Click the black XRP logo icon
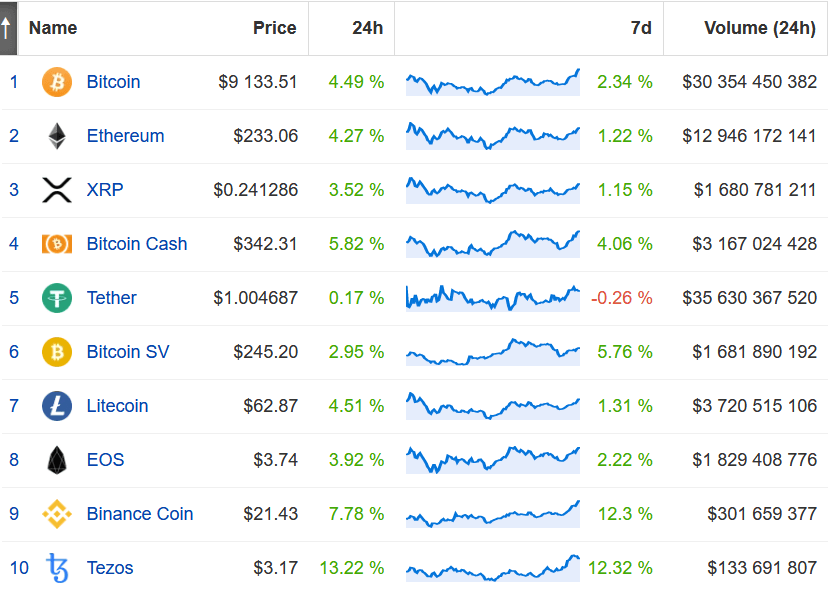Image resolution: width=828 pixels, height=590 pixels. click(x=57, y=190)
